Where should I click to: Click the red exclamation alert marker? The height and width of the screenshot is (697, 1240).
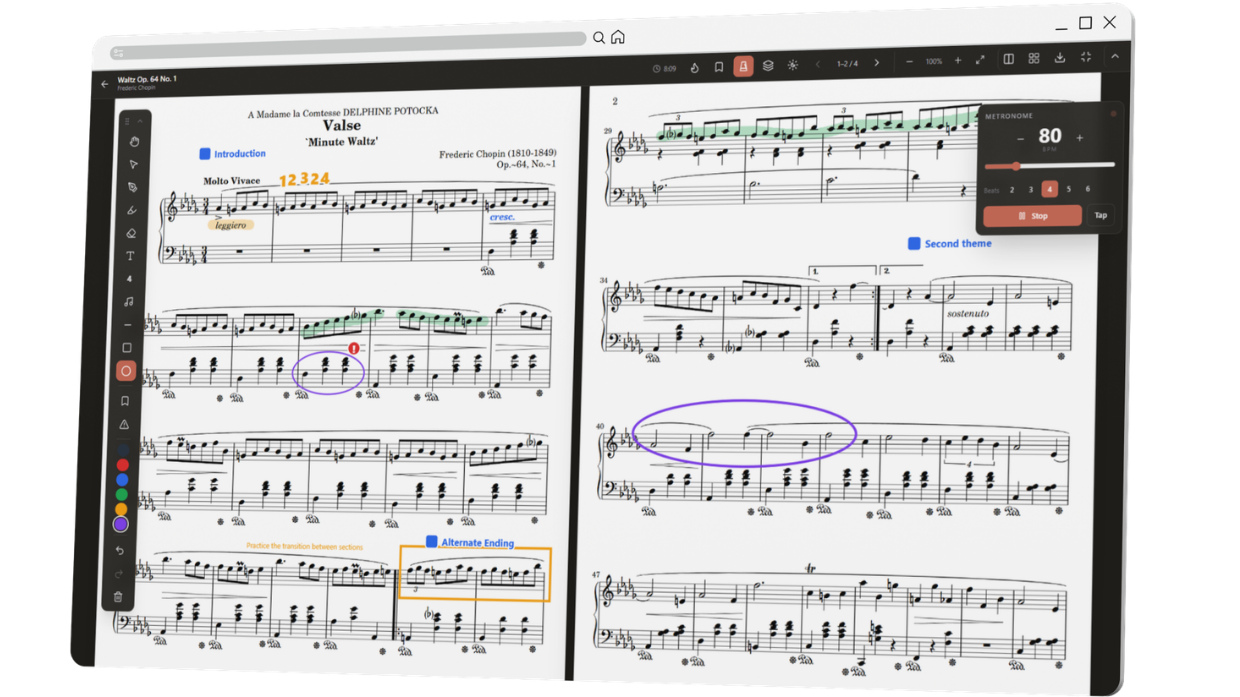click(x=353, y=349)
